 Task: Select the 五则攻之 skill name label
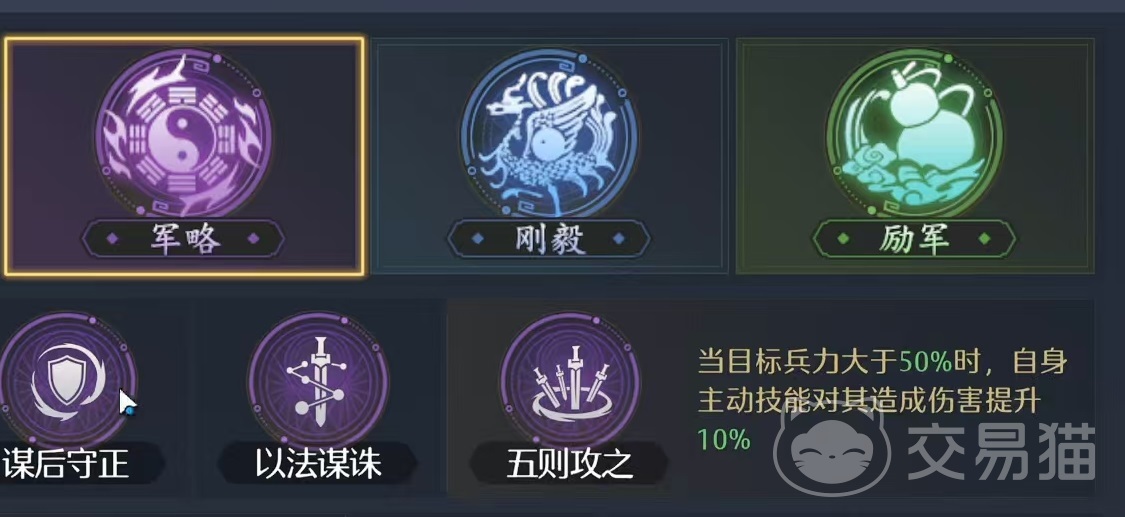pos(570,464)
